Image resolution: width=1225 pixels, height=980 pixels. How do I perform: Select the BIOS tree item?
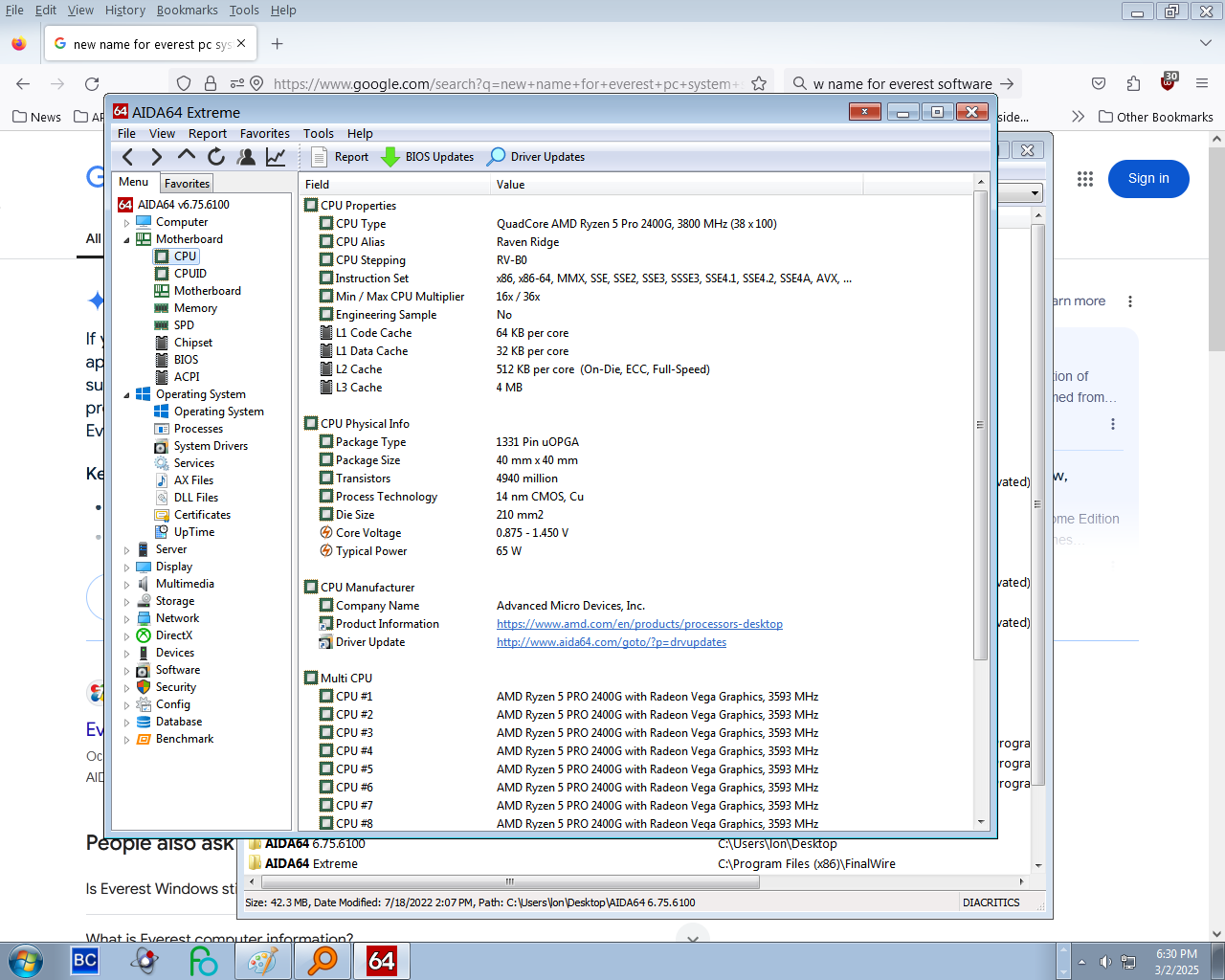(187, 360)
